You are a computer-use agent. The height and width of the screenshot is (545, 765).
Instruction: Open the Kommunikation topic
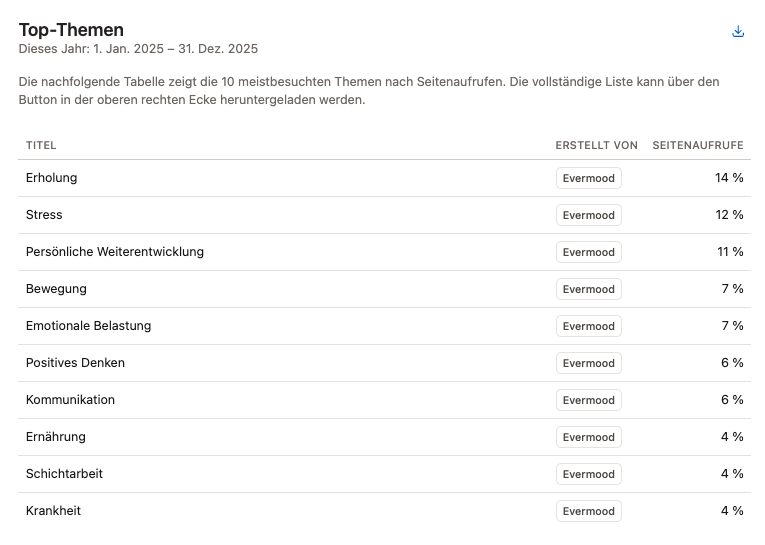click(x=70, y=400)
